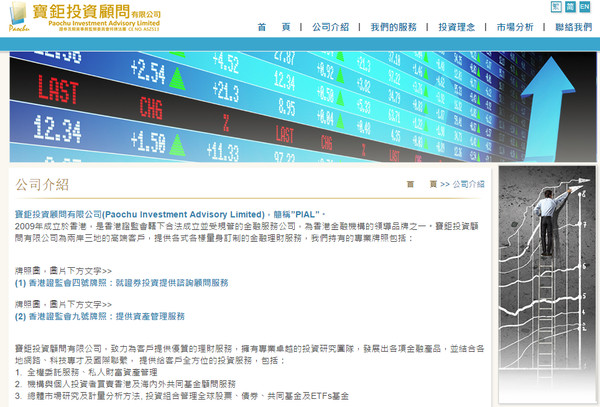Click the stock ticker banner image
Viewport: 600px width, 407px height.
[x=303, y=107]
